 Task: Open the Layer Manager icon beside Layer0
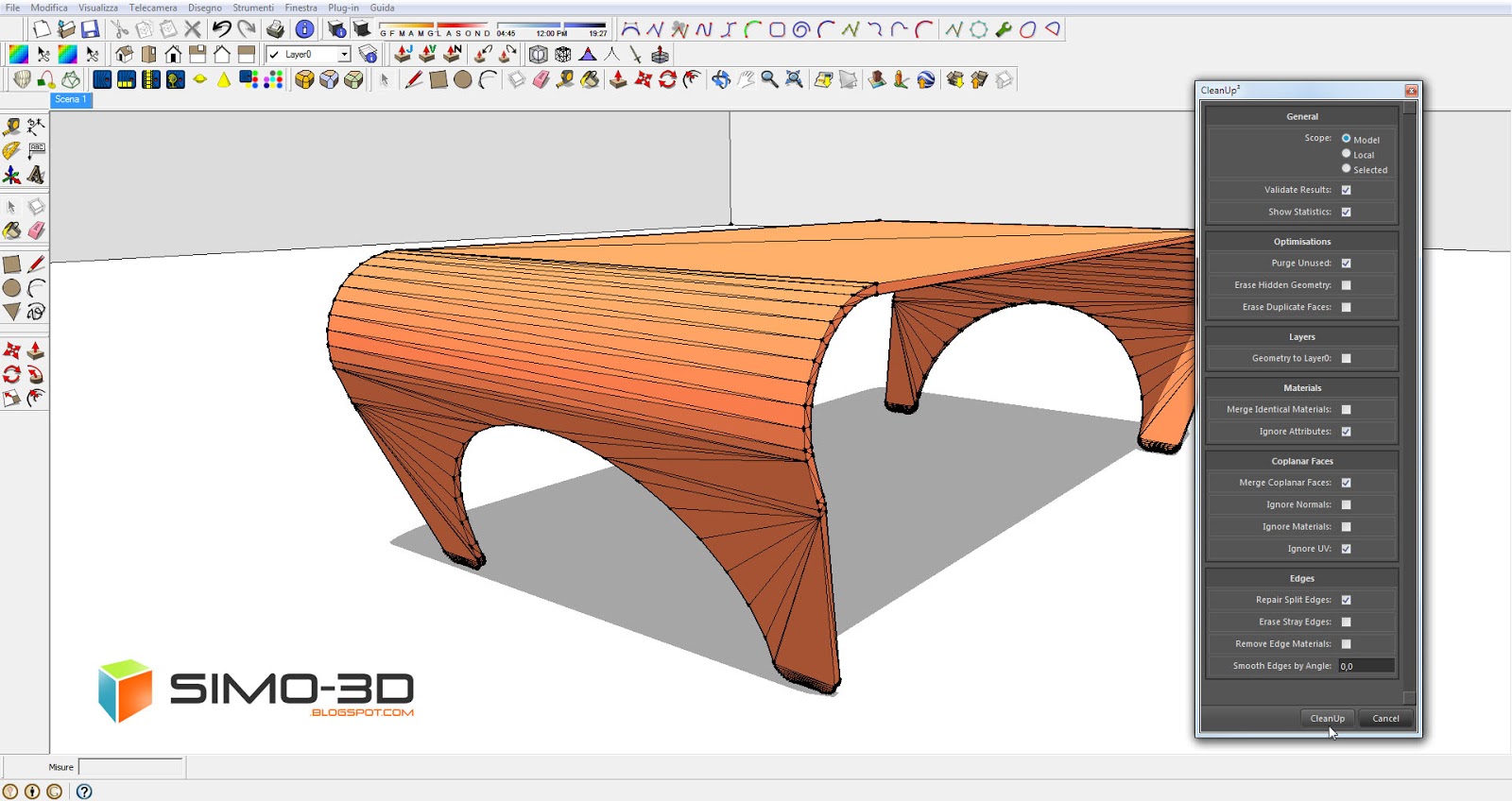tap(368, 54)
